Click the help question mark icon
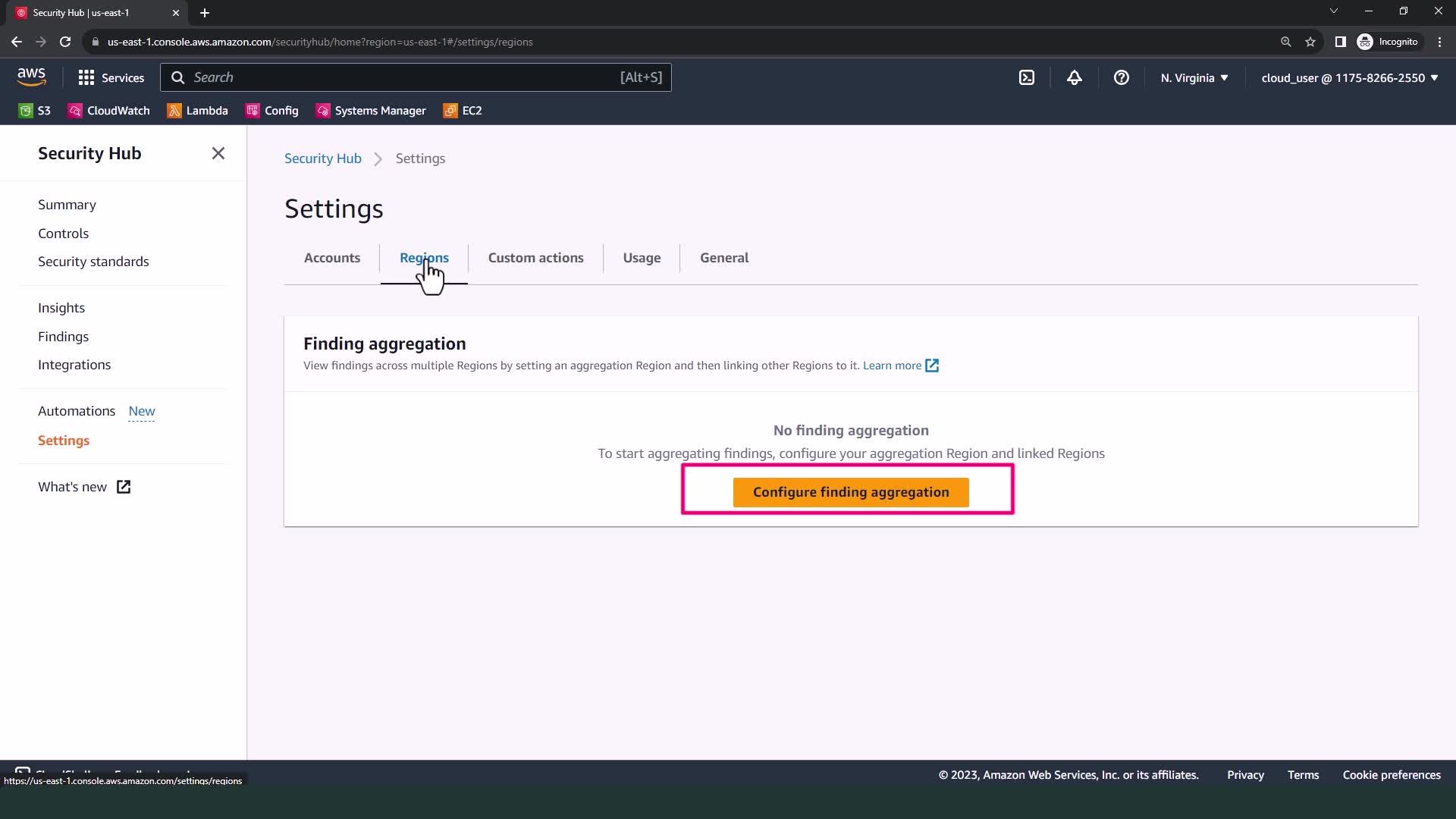This screenshot has height=819, width=1456. (x=1121, y=77)
